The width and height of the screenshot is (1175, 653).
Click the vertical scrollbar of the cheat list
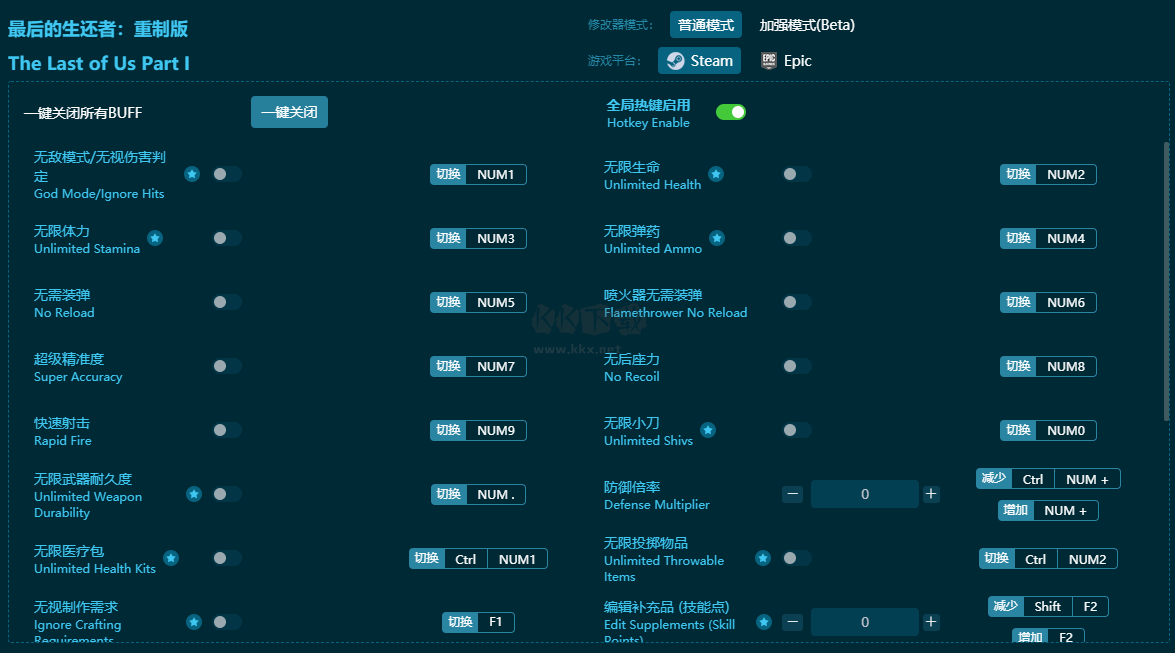[x=1166, y=281]
